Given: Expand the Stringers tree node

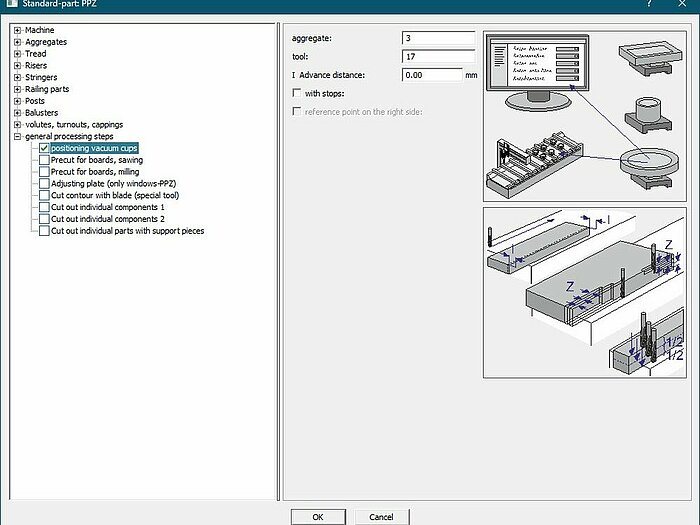Looking at the screenshot, I should pyautogui.click(x=17, y=78).
